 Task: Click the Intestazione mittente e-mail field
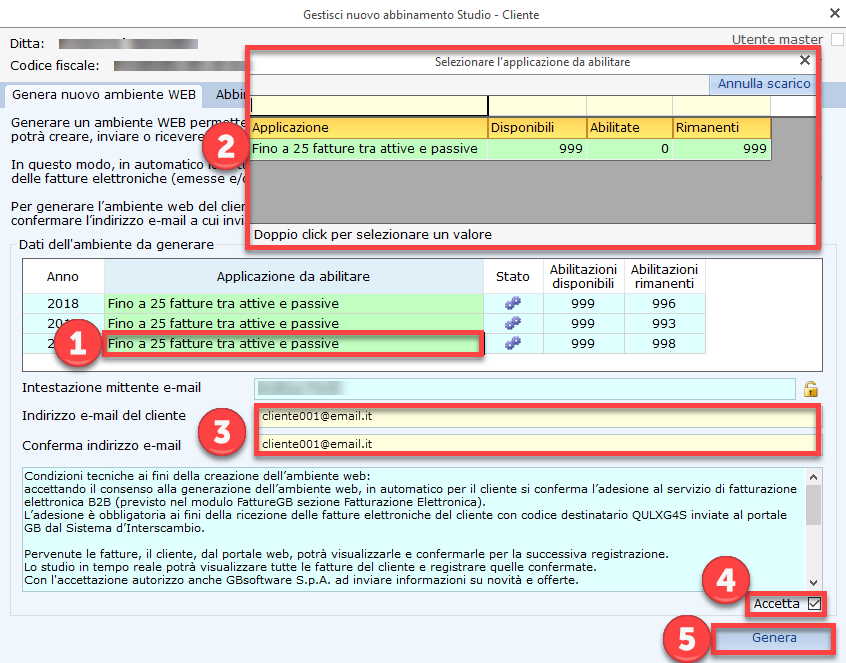(524, 388)
